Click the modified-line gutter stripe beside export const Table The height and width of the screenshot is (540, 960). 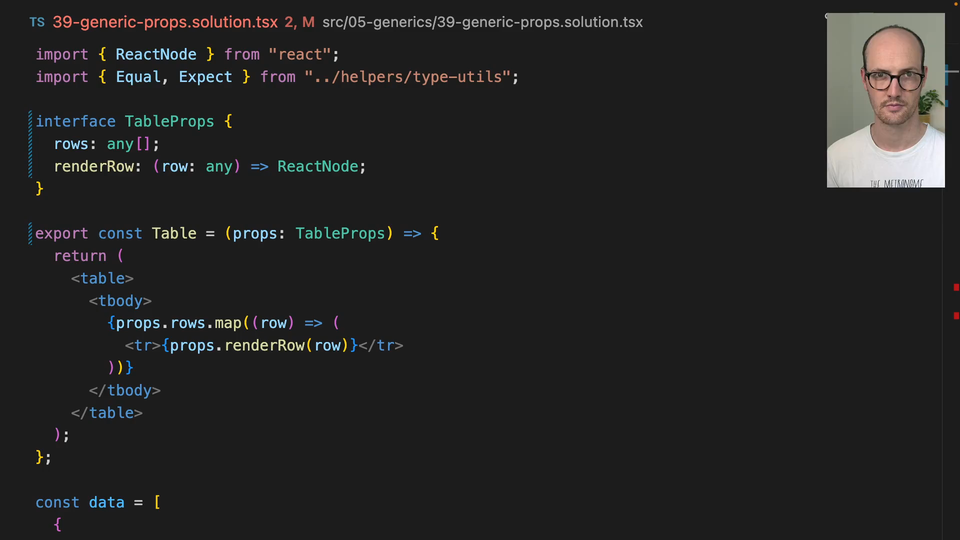(31, 233)
